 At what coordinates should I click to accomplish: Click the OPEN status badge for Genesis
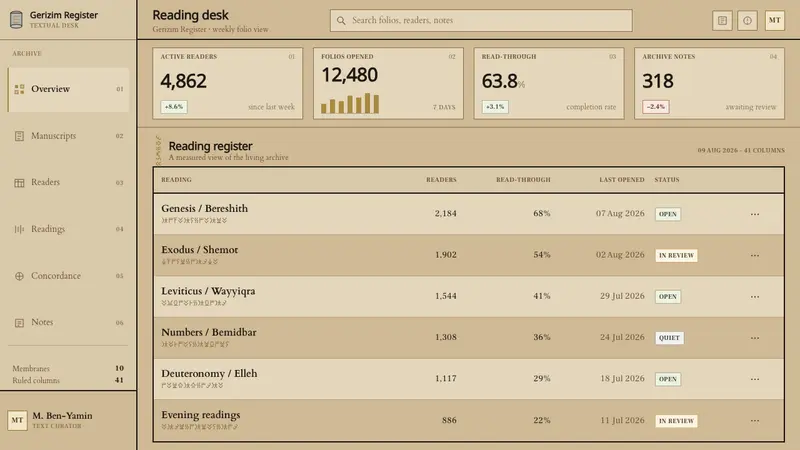668,214
